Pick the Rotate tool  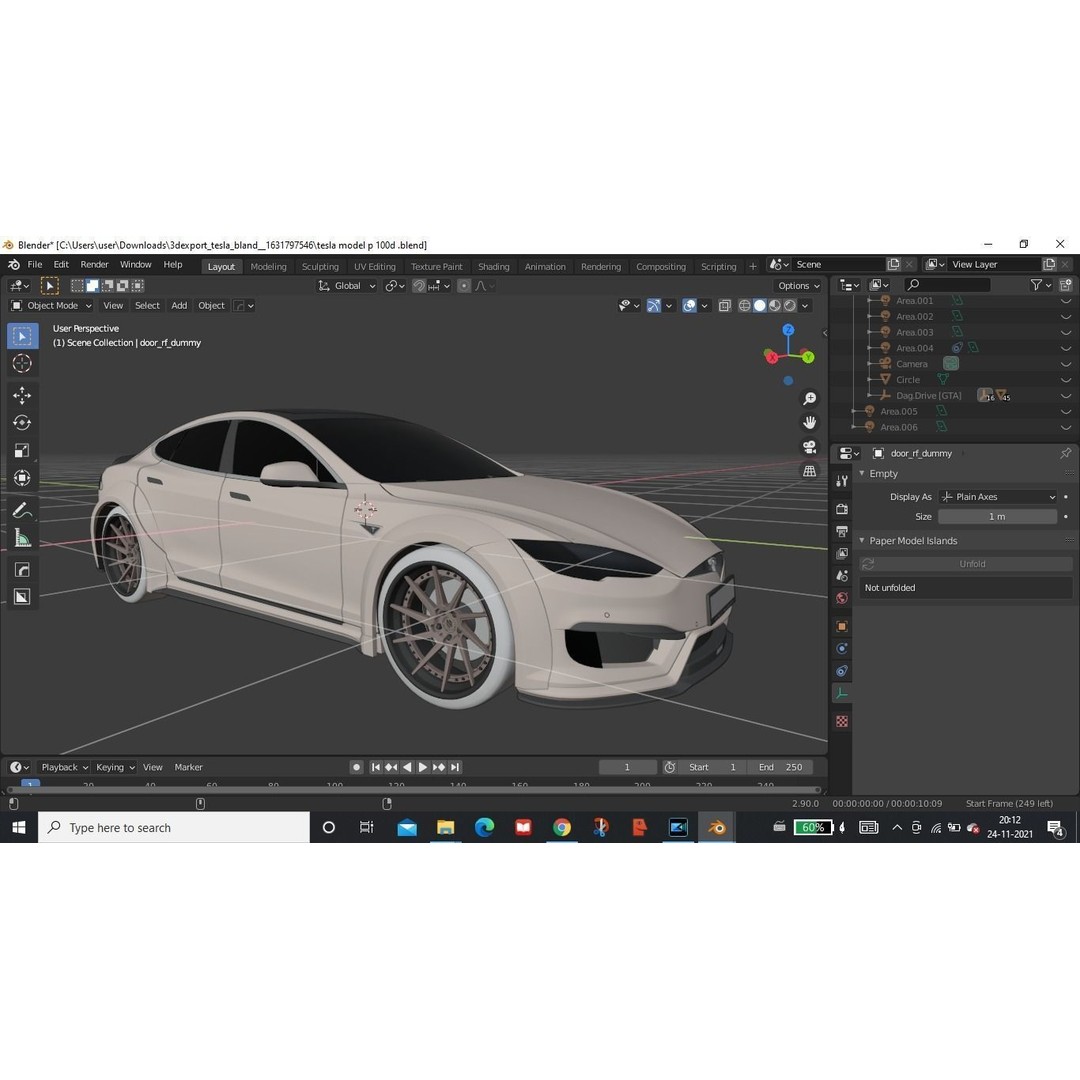22,423
